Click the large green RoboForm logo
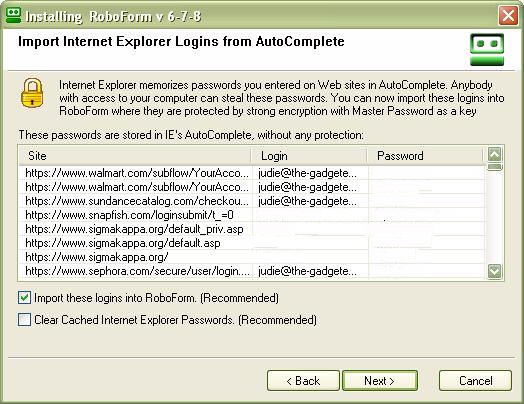This screenshot has width=524, height=404. 487,49
